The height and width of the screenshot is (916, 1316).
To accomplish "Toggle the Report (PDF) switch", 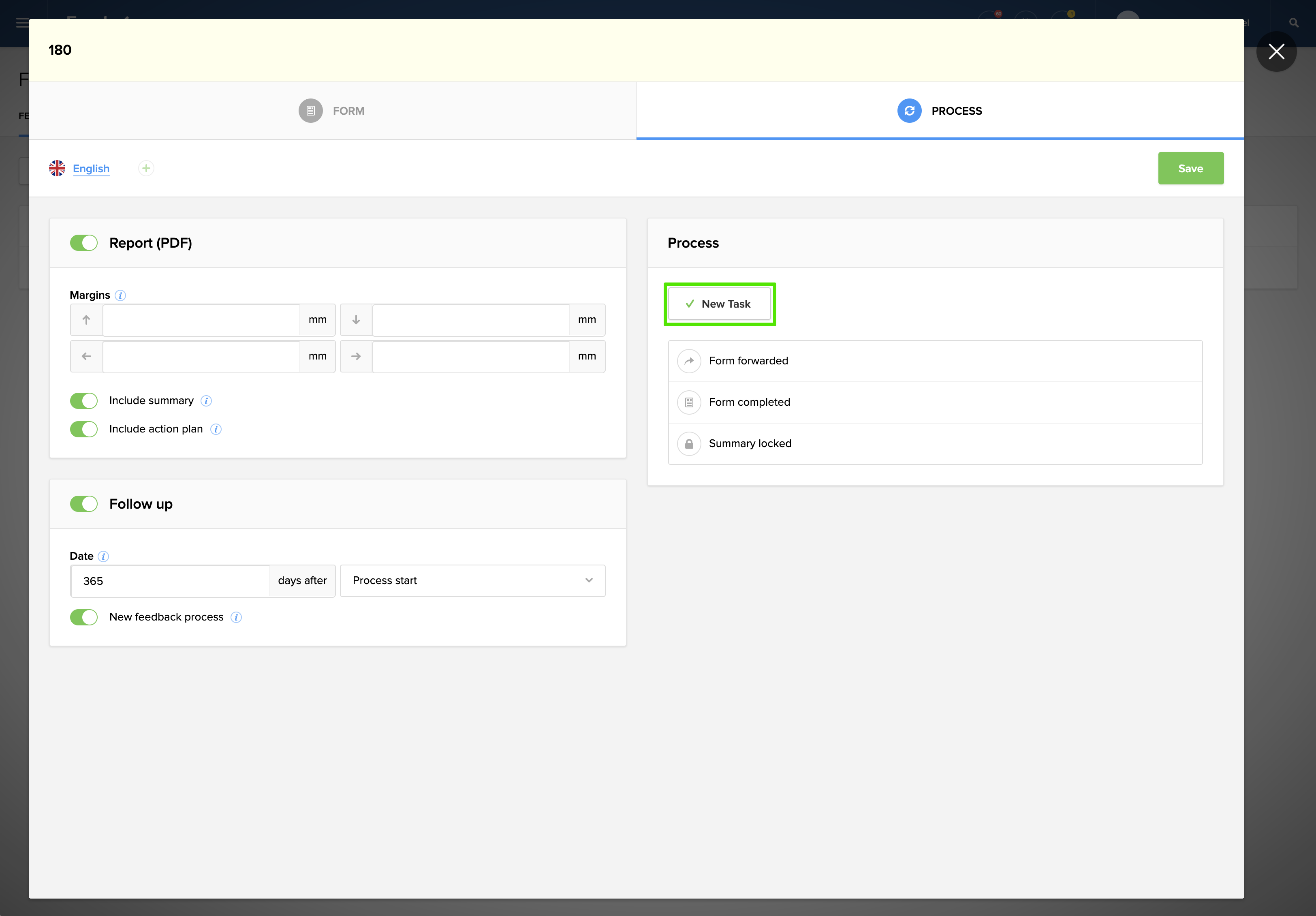I will tap(84, 243).
